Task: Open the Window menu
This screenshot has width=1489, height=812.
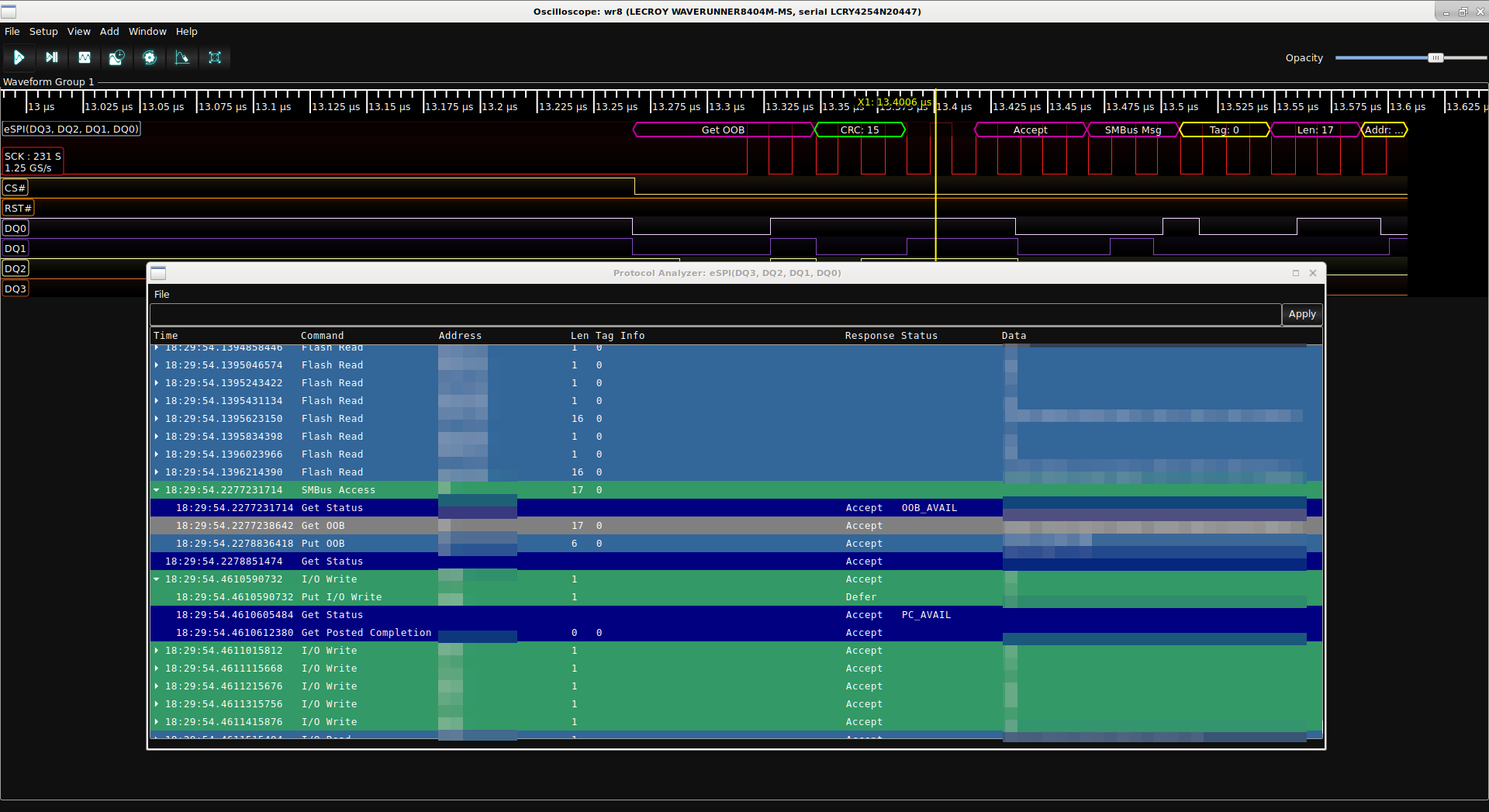Action: [147, 32]
